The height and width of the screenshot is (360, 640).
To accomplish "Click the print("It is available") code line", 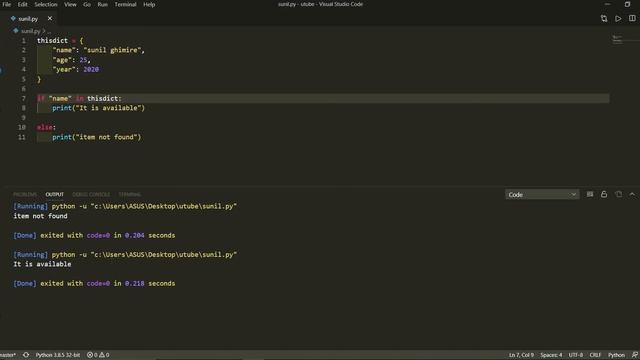I will pyautogui.click(x=98, y=108).
